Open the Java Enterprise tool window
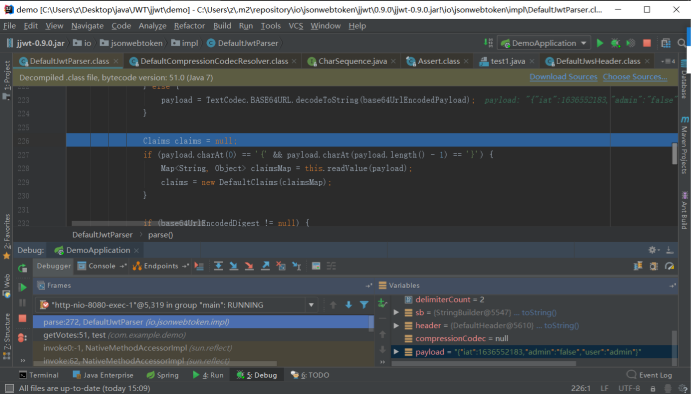691x394 pixels. point(103,375)
